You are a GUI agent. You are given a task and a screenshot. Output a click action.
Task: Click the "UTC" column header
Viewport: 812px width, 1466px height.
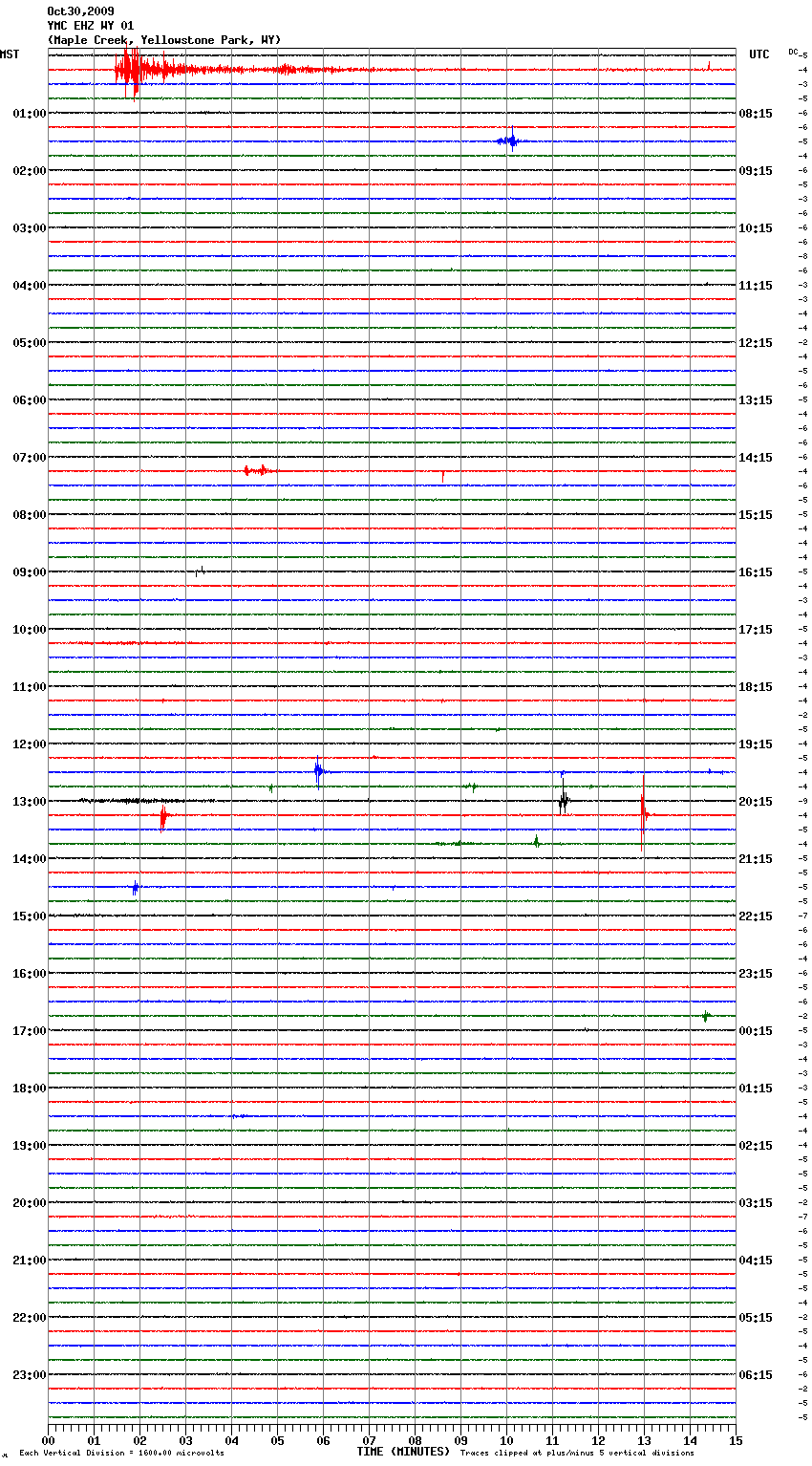(x=759, y=54)
